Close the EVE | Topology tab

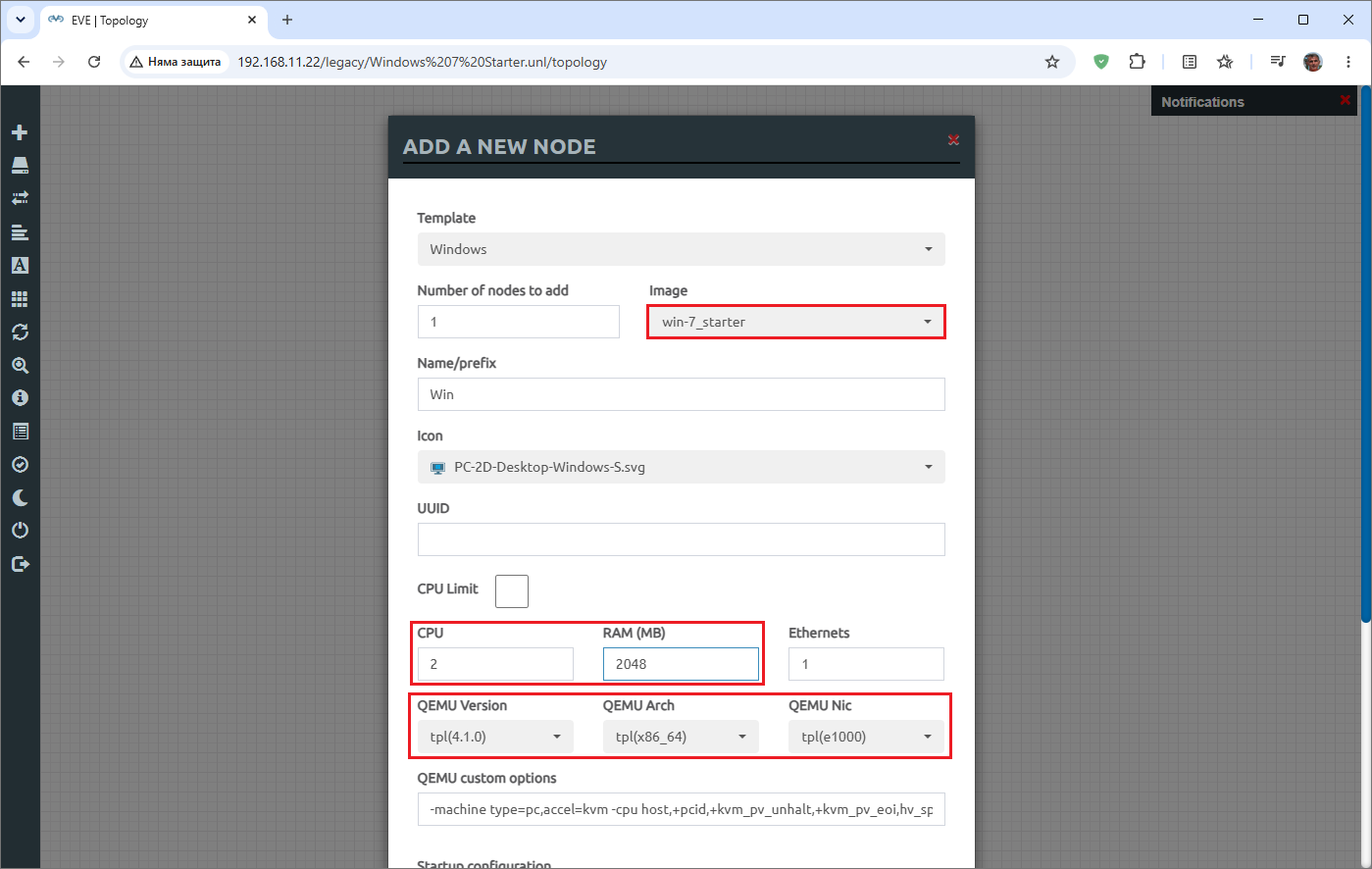point(252,20)
